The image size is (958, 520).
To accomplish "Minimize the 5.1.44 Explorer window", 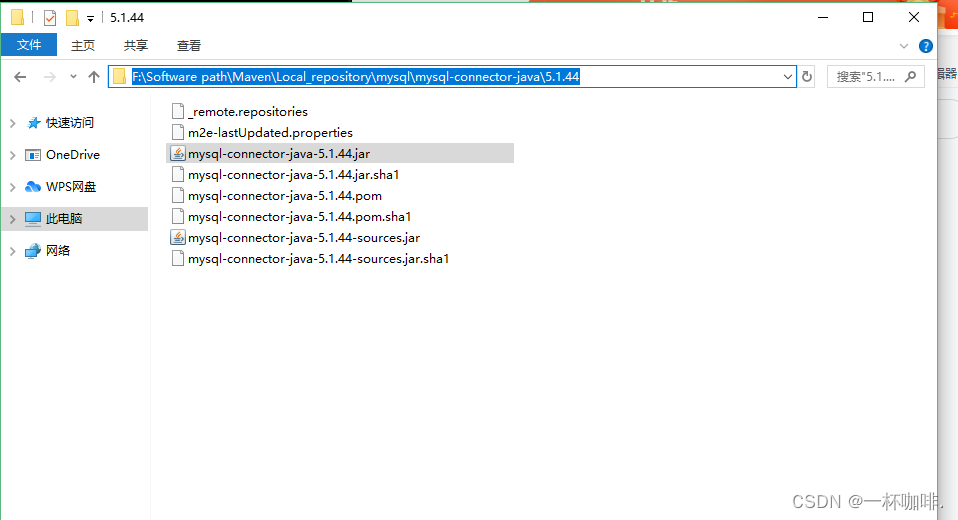I will [x=823, y=17].
